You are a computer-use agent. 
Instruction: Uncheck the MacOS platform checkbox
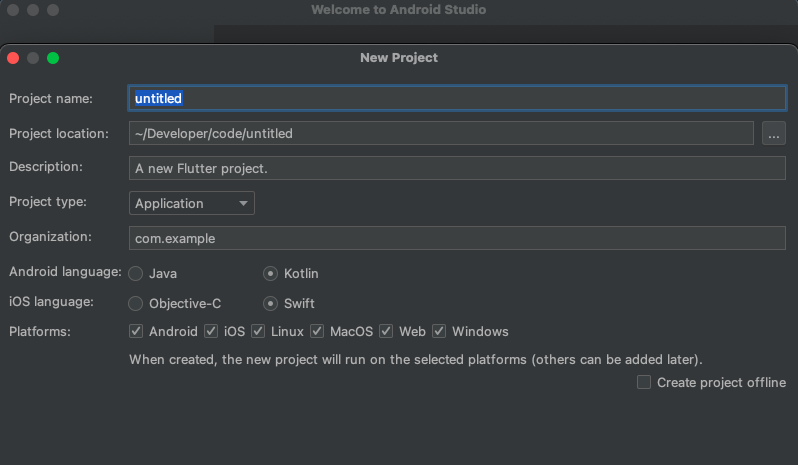[x=317, y=331]
